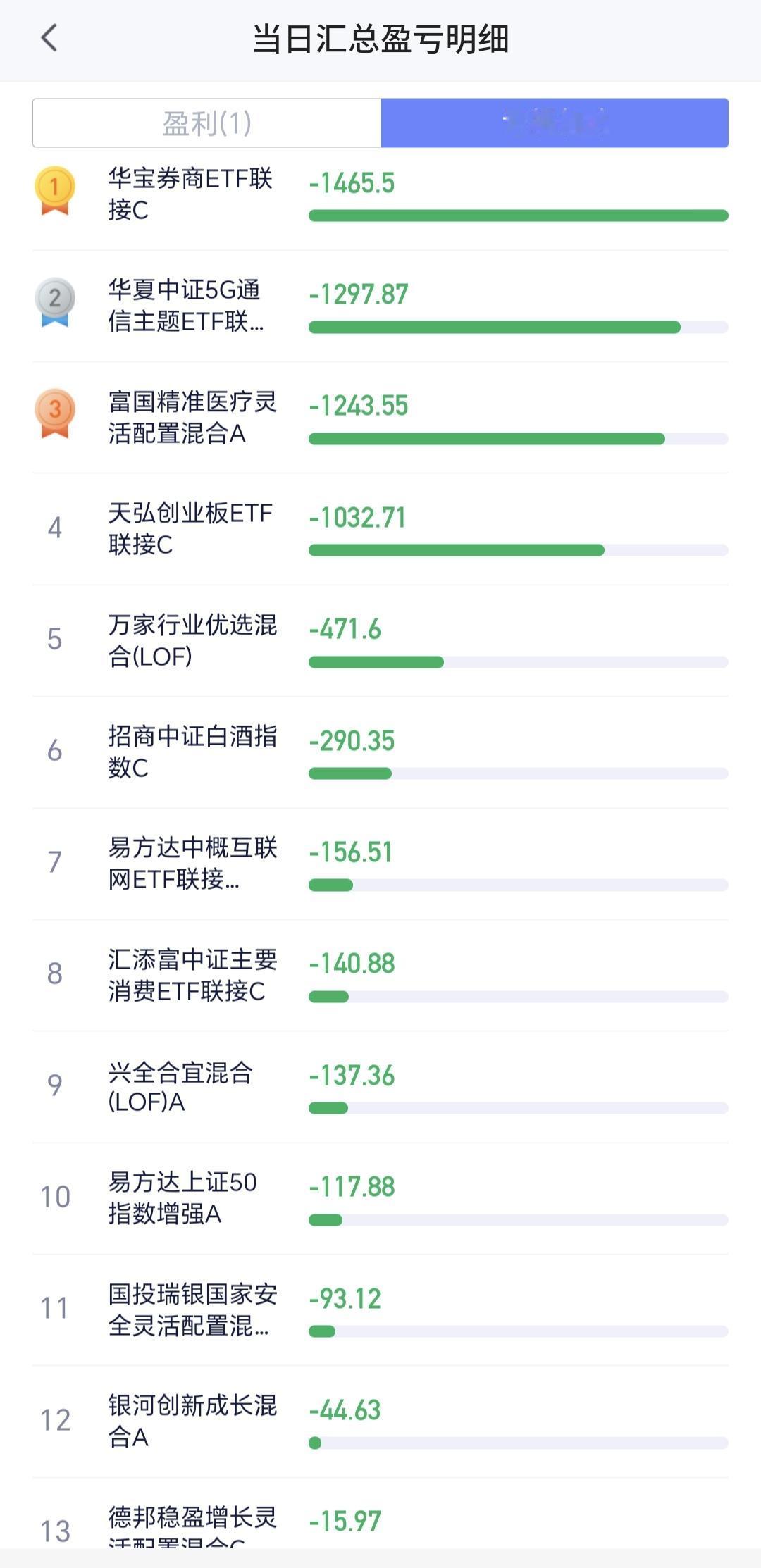
Task: Tap the -140.88 value for 汇添富中证主要消费
Action: (x=352, y=964)
